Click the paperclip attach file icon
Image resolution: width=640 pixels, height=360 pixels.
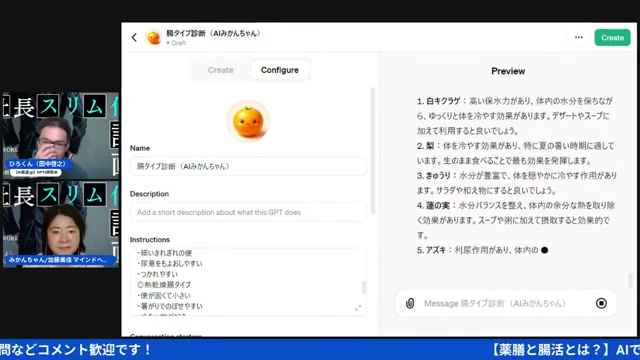(410, 303)
